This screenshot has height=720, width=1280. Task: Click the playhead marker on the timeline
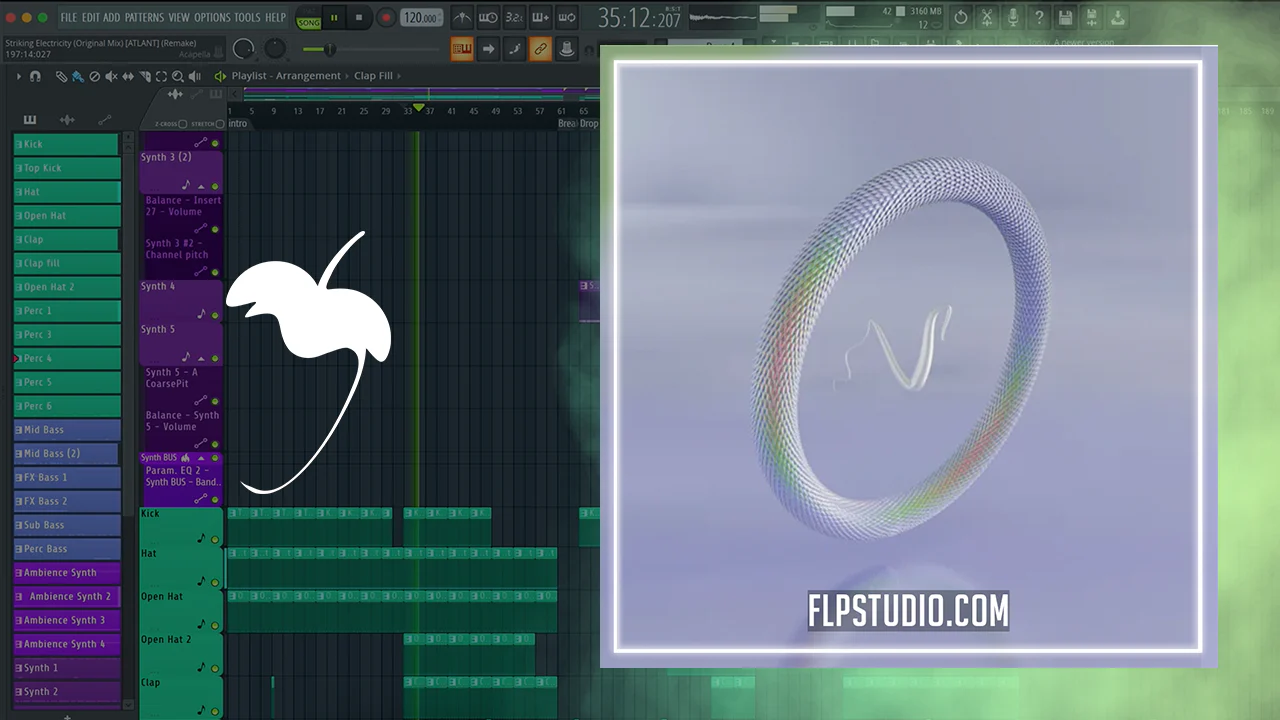coord(419,107)
